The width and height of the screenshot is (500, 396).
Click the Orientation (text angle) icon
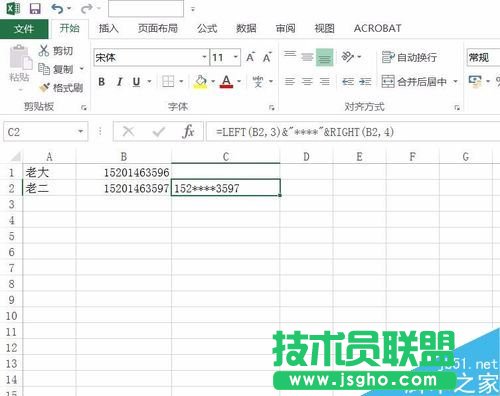click(x=348, y=57)
